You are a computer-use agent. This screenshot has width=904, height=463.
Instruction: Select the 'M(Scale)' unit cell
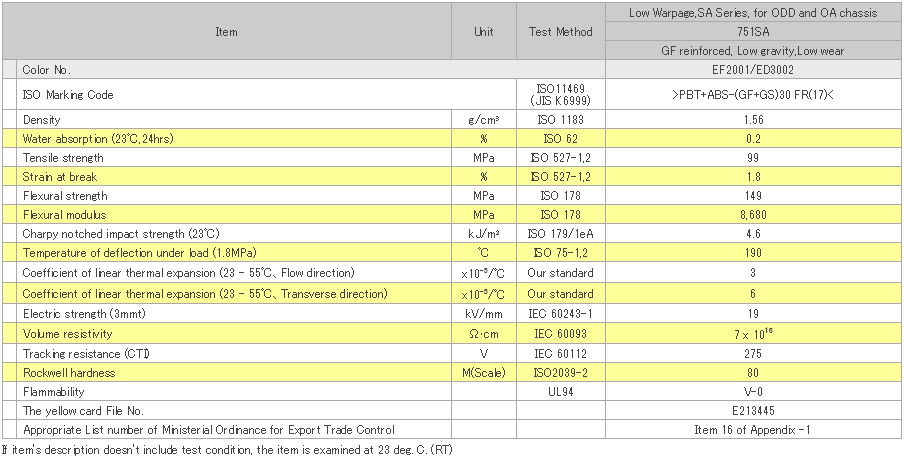tap(484, 373)
